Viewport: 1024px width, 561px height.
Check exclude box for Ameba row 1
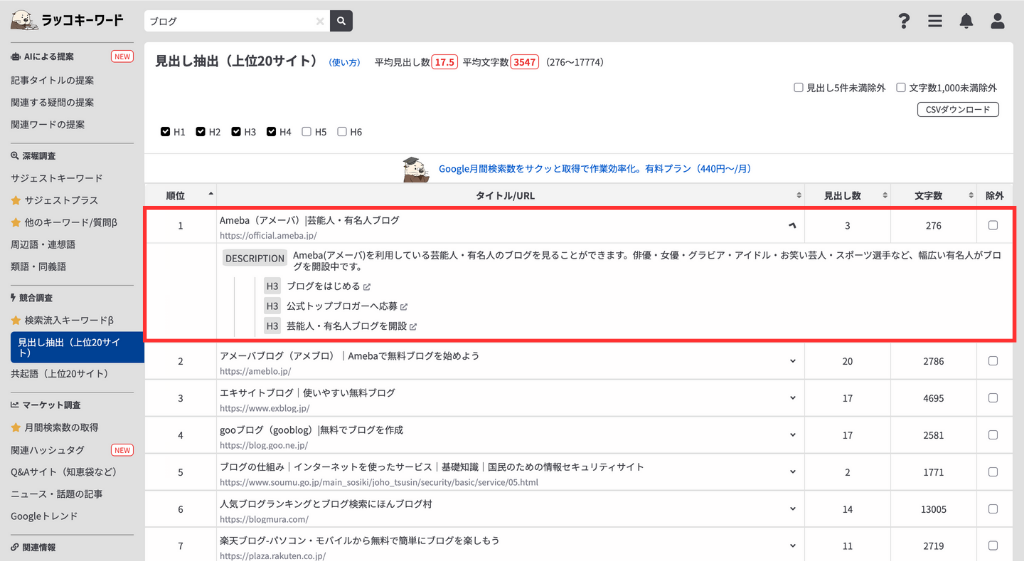[x=993, y=225]
